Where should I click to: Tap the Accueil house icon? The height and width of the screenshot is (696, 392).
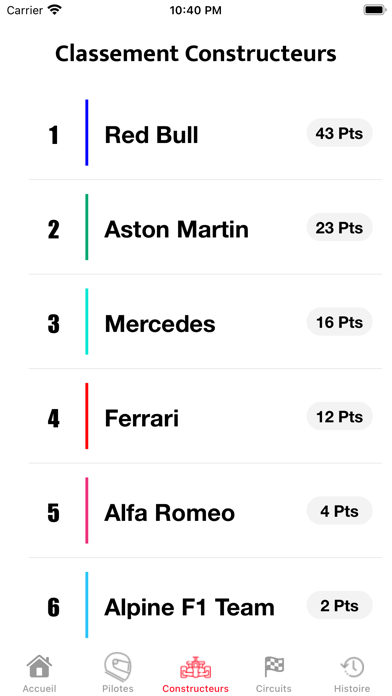pos(39,666)
